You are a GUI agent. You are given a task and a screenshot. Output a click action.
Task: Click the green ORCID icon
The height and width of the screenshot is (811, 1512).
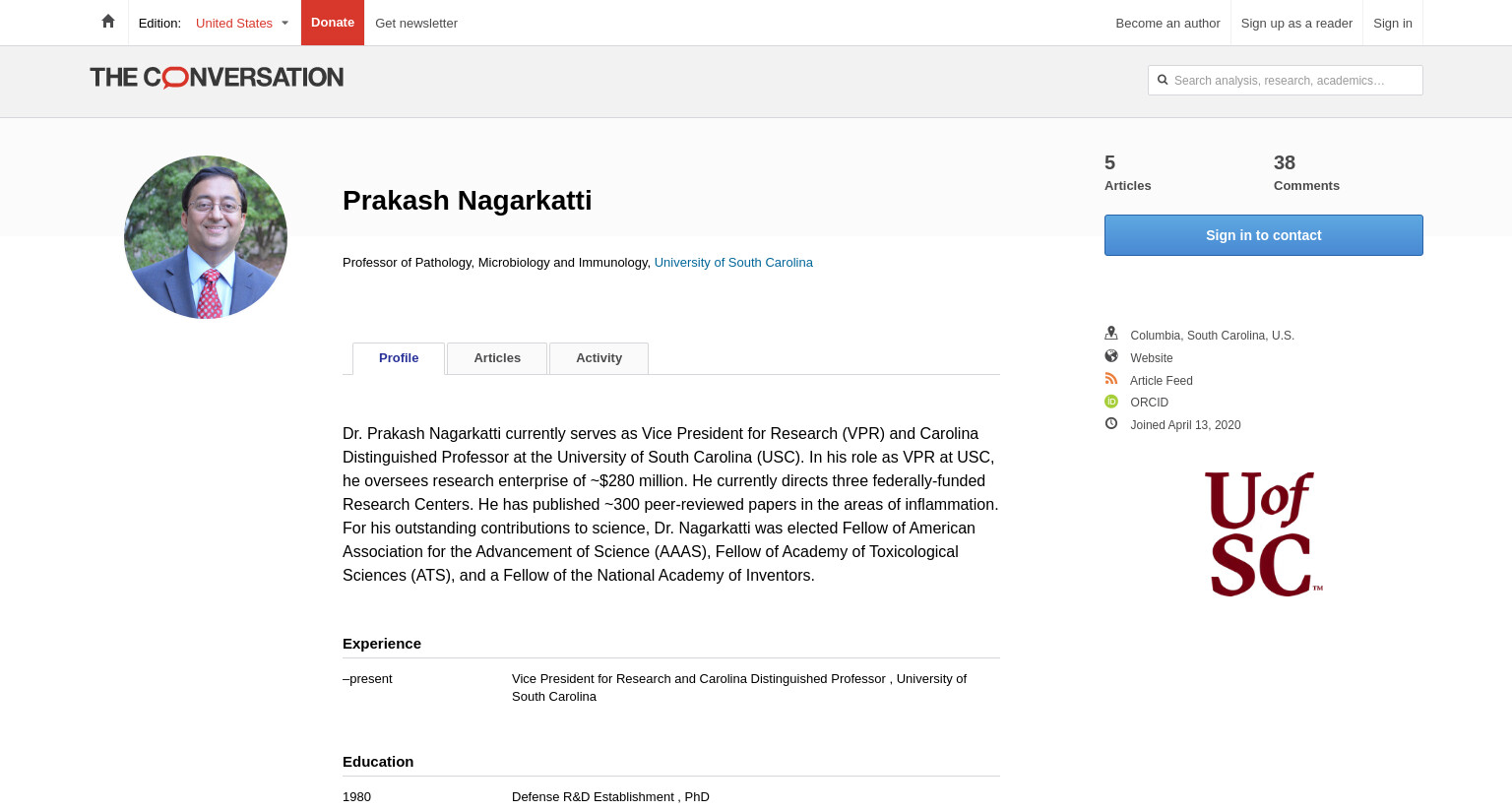(1111, 402)
